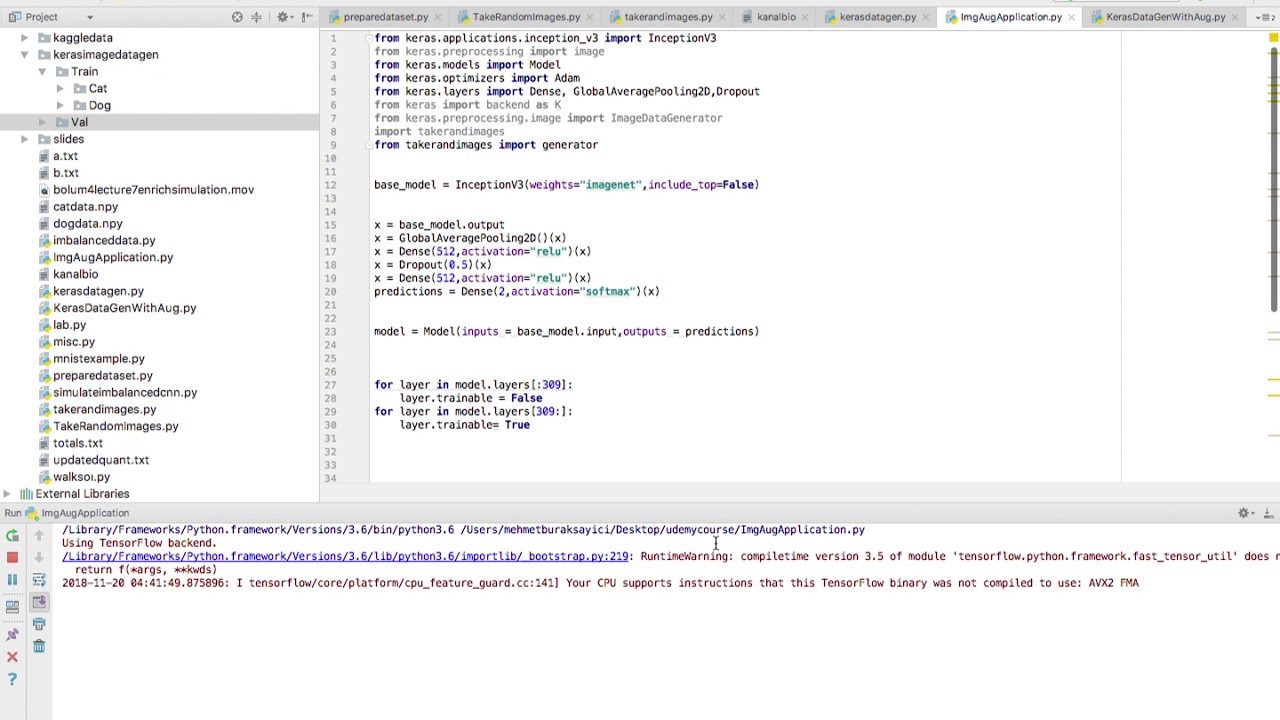Open Run panel help
This screenshot has height=720, width=1280.
click(x=12, y=680)
